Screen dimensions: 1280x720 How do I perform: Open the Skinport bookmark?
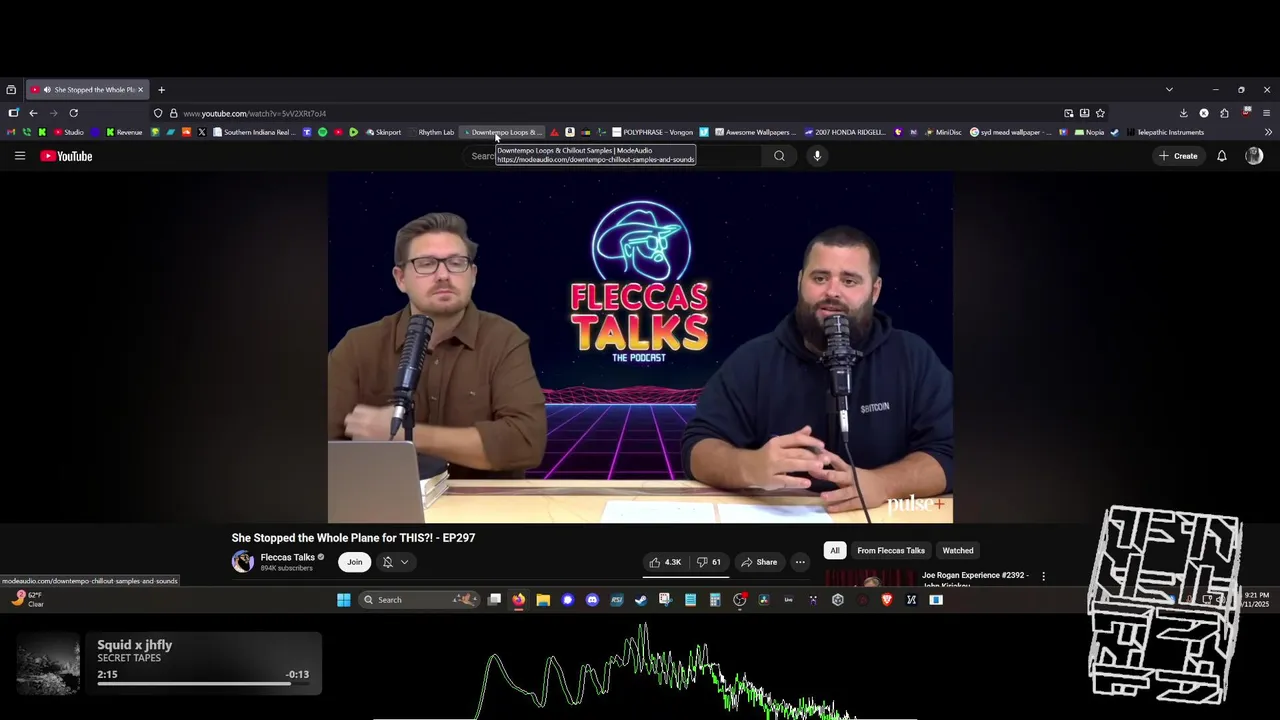(383, 132)
